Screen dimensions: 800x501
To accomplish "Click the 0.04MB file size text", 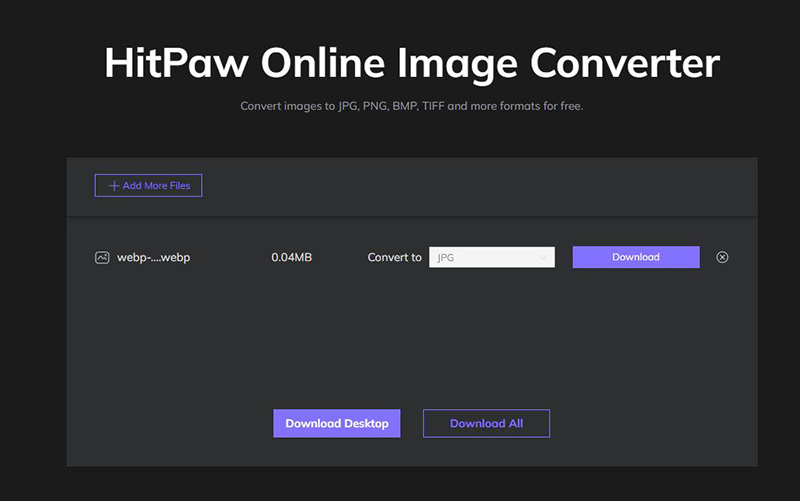I will 291,257.
